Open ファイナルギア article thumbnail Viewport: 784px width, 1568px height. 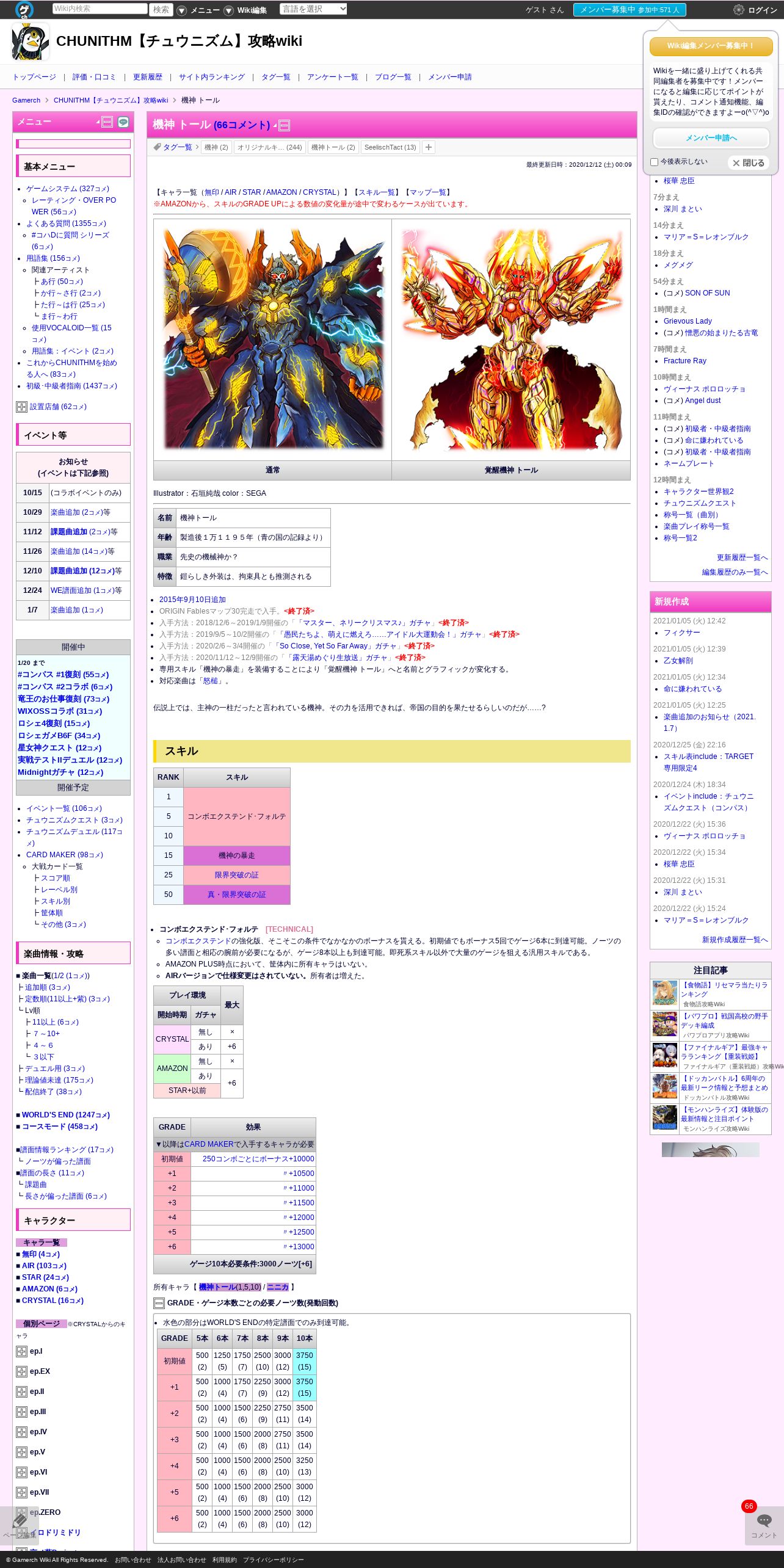coord(664,1056)
